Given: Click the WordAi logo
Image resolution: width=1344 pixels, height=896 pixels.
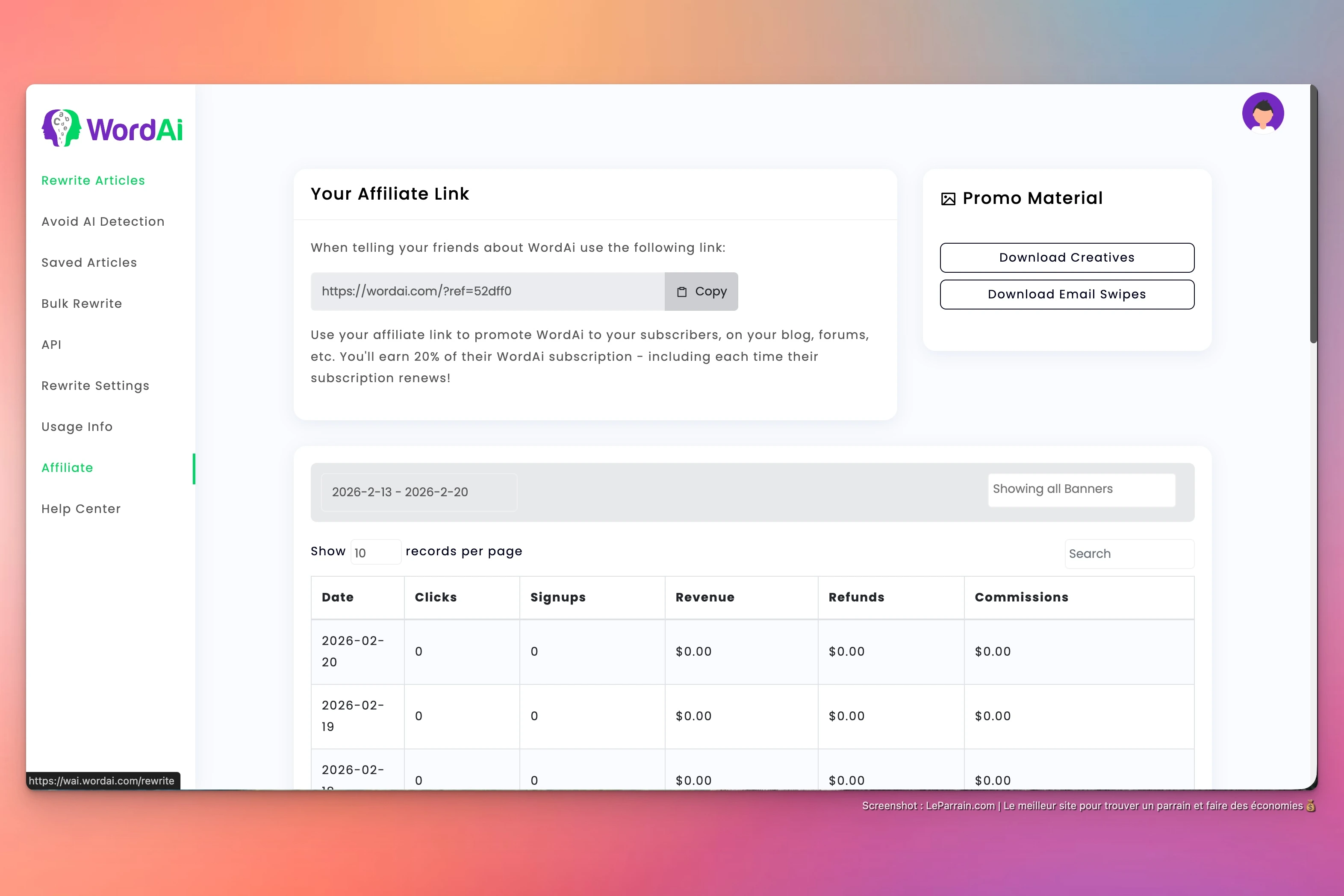Looking at the screenshot, I should (x=112, y=128).
